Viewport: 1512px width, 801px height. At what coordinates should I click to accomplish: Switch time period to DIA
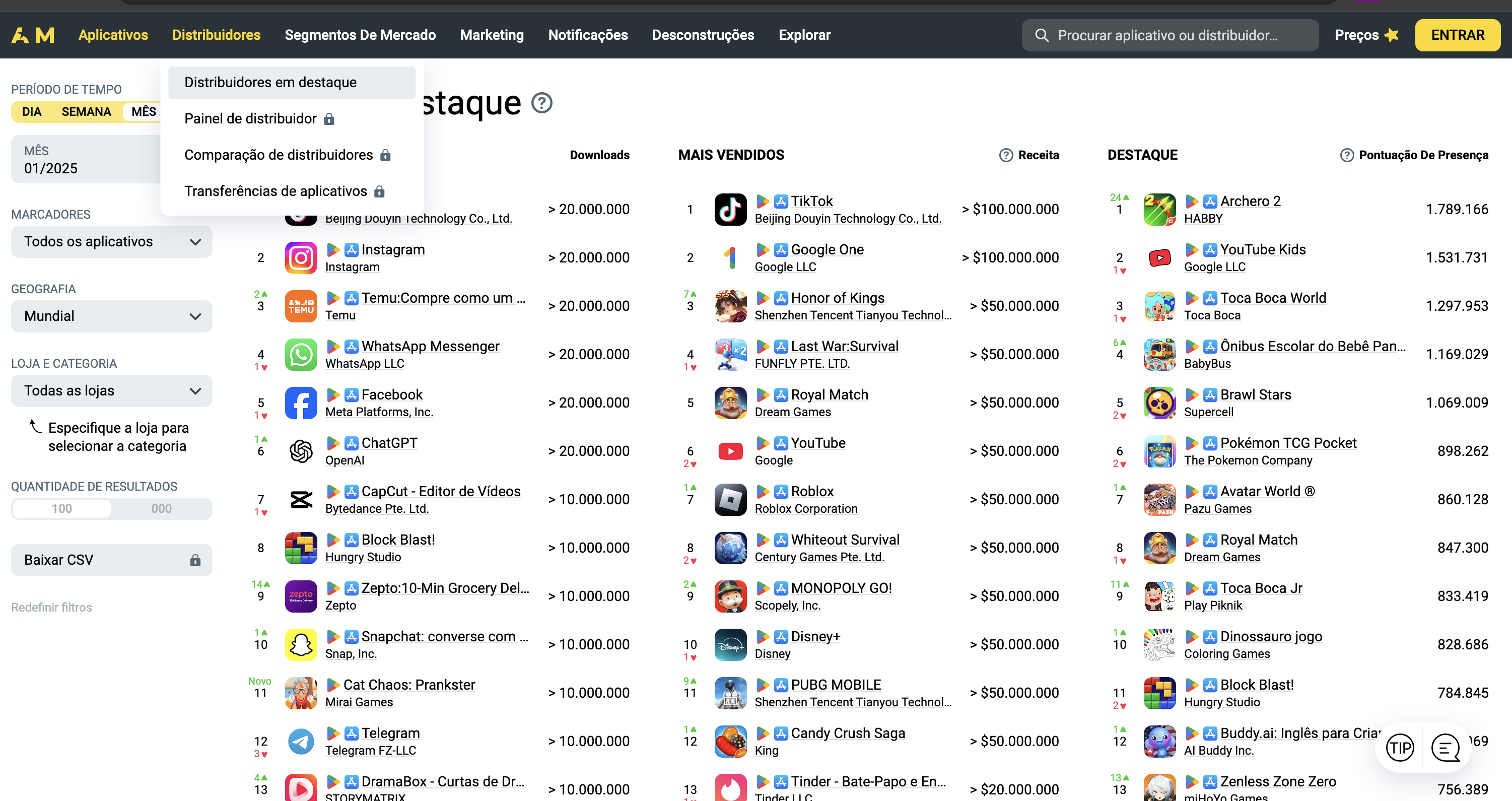coord(32,112)
